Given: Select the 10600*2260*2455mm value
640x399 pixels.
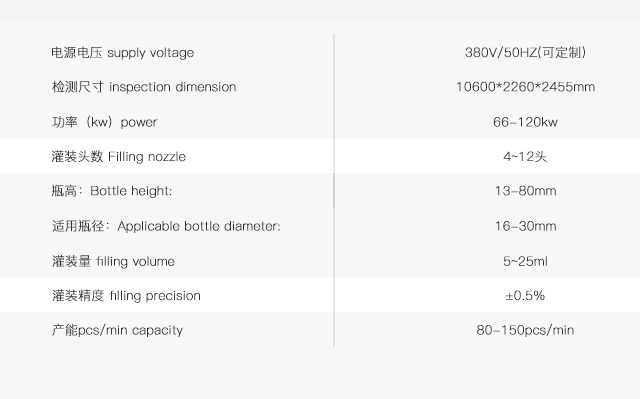Looking at the screenshot, I should 525,87.
